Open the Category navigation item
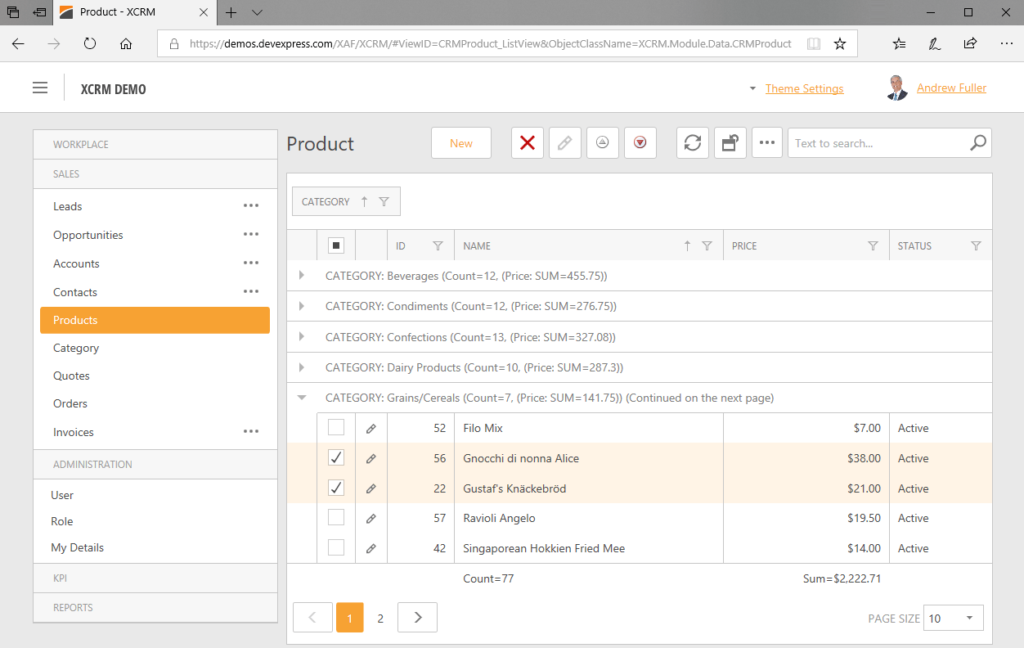Screen dimensions: 1024x648 (x=78, y=347)
